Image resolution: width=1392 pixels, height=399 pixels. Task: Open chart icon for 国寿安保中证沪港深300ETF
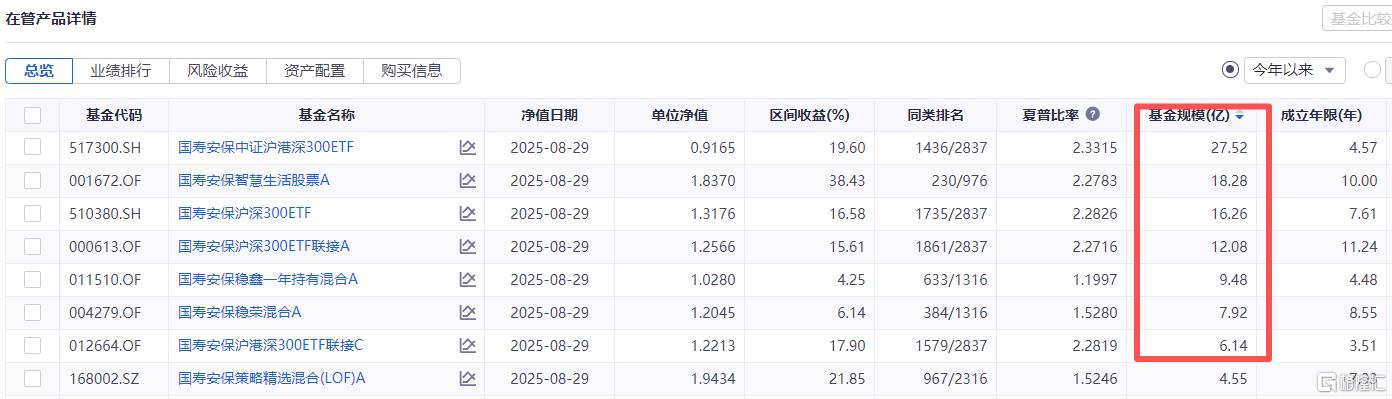coord(467,148)
